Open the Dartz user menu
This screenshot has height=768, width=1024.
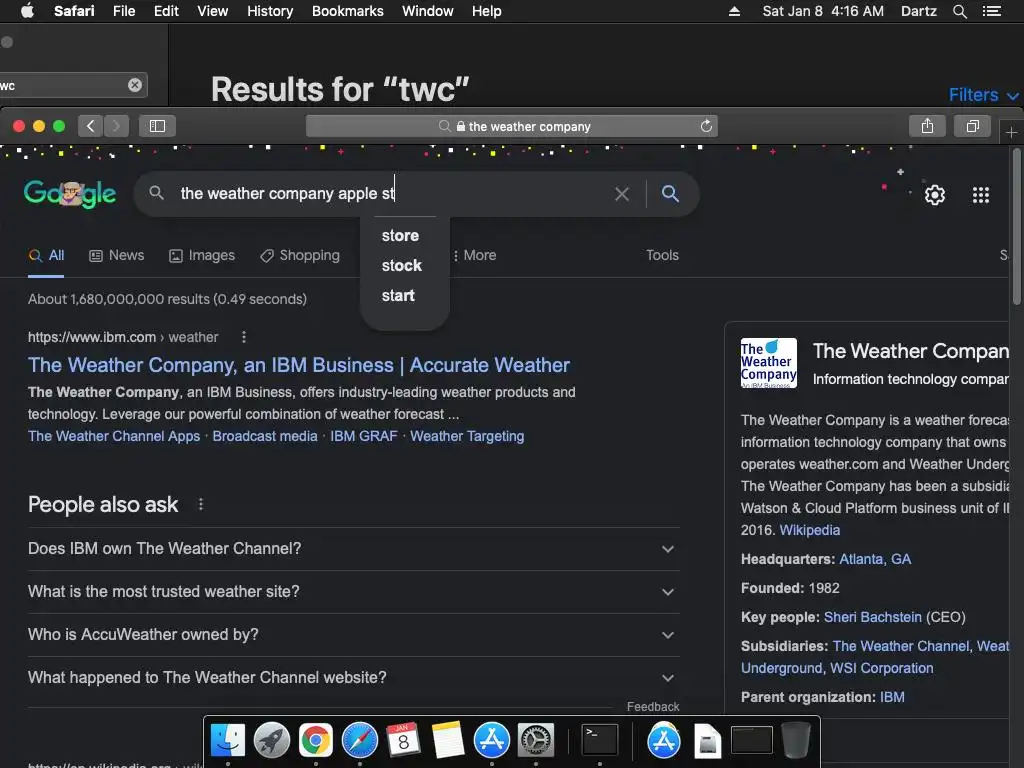919,11
